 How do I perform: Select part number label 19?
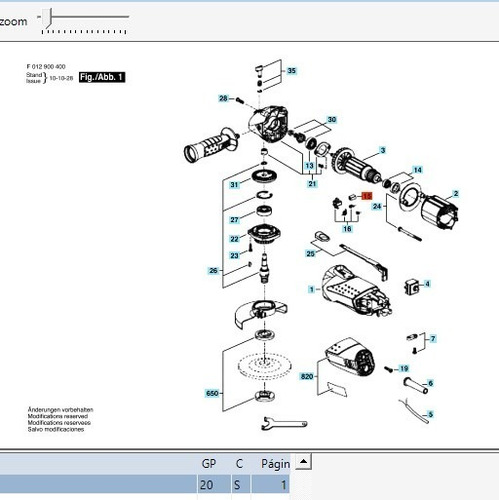[404, 368]
